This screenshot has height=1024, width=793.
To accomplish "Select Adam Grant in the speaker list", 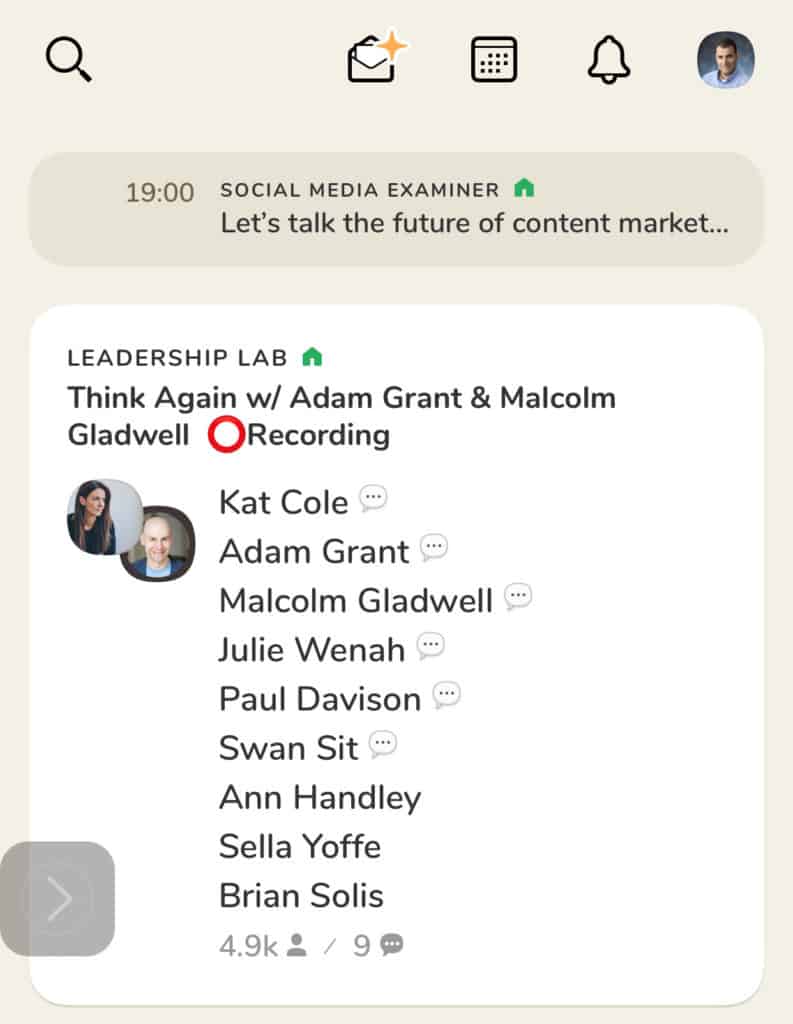I will coord(314,551).
